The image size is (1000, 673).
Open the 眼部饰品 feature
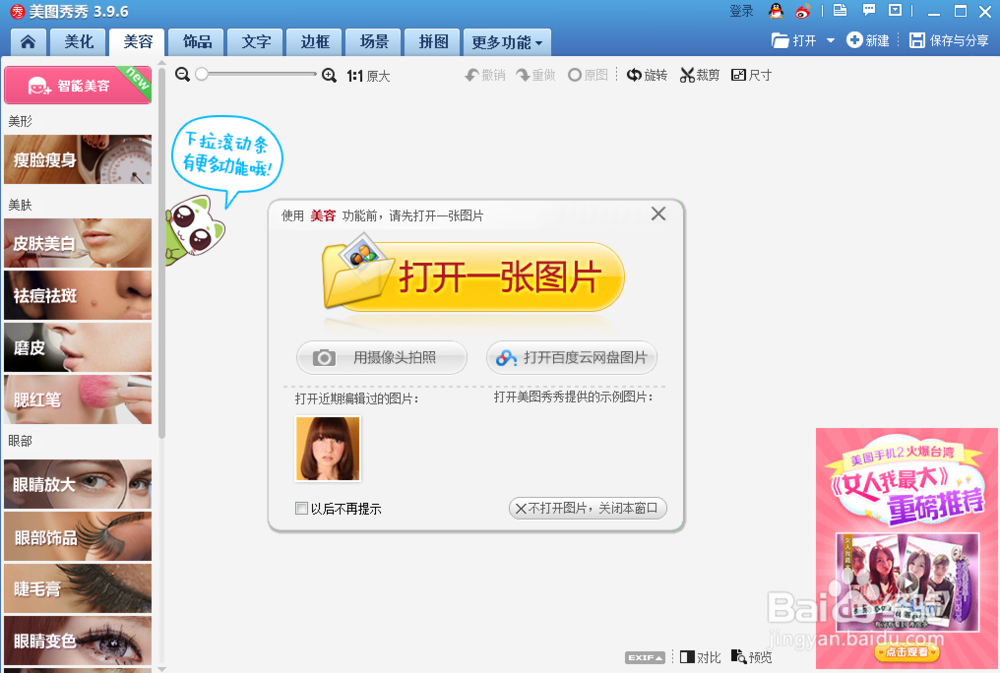pos(78,537)
